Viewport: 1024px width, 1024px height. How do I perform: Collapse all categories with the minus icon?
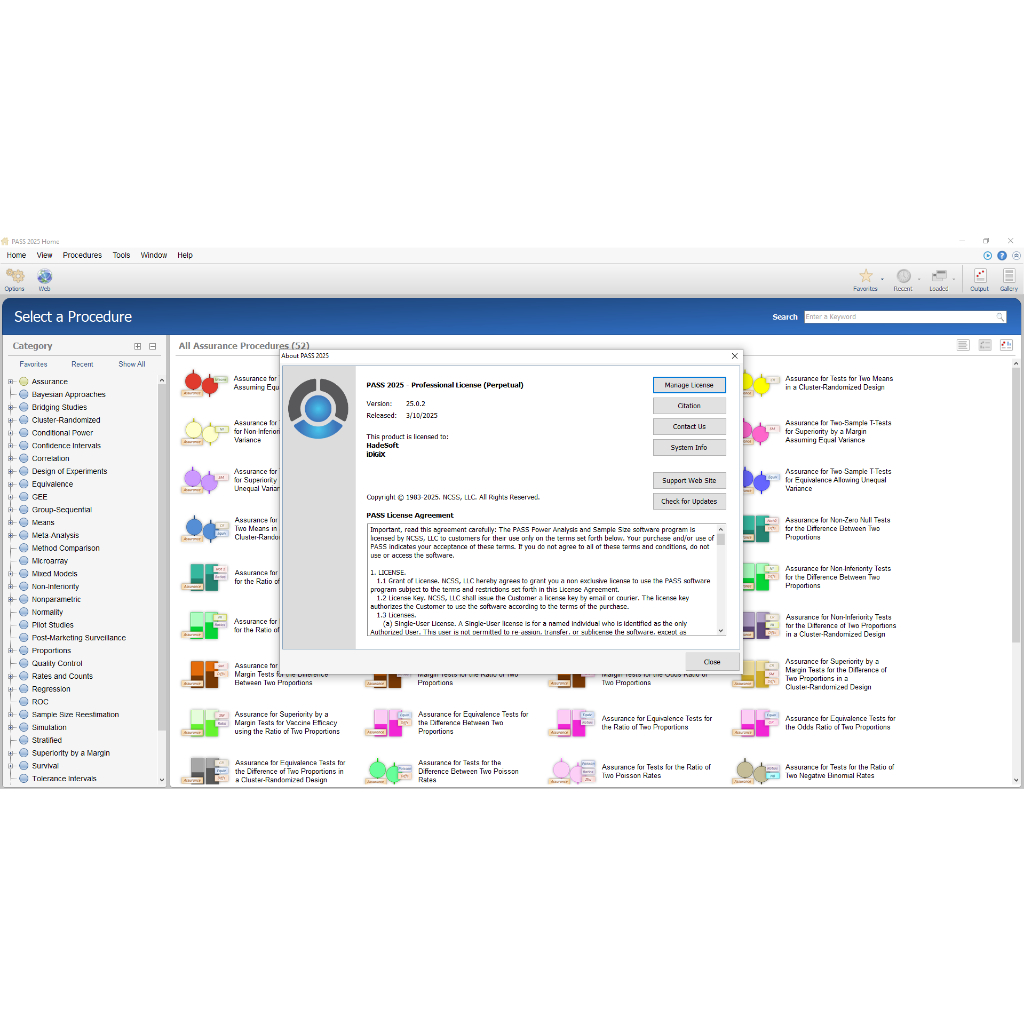(x=152, y=346)
